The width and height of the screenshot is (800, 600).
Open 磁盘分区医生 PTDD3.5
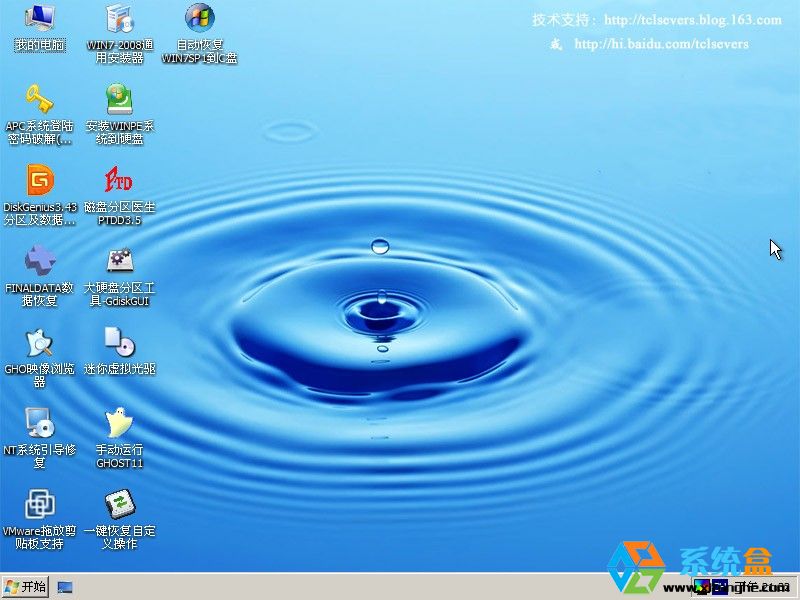coord(118,185)
